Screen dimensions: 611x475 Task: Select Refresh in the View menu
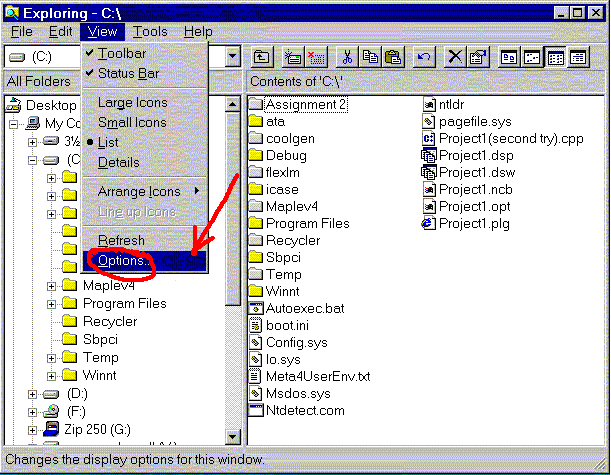coord(121,241)
